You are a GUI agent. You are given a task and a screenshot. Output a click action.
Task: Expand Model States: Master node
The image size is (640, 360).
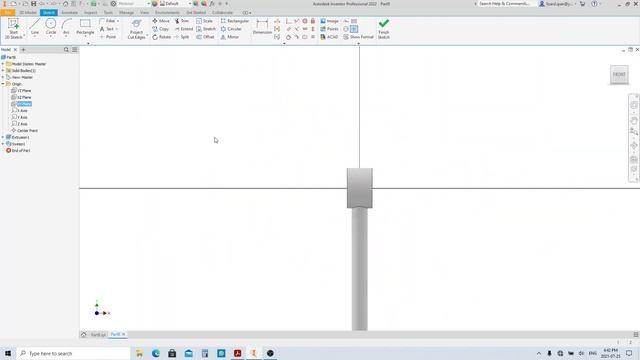click(x=3, y=64)
